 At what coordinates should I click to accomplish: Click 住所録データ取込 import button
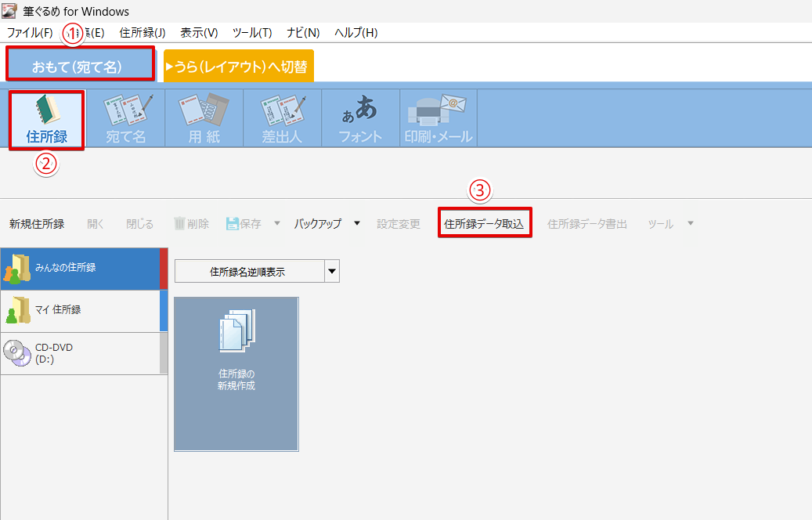pos(484,223)
